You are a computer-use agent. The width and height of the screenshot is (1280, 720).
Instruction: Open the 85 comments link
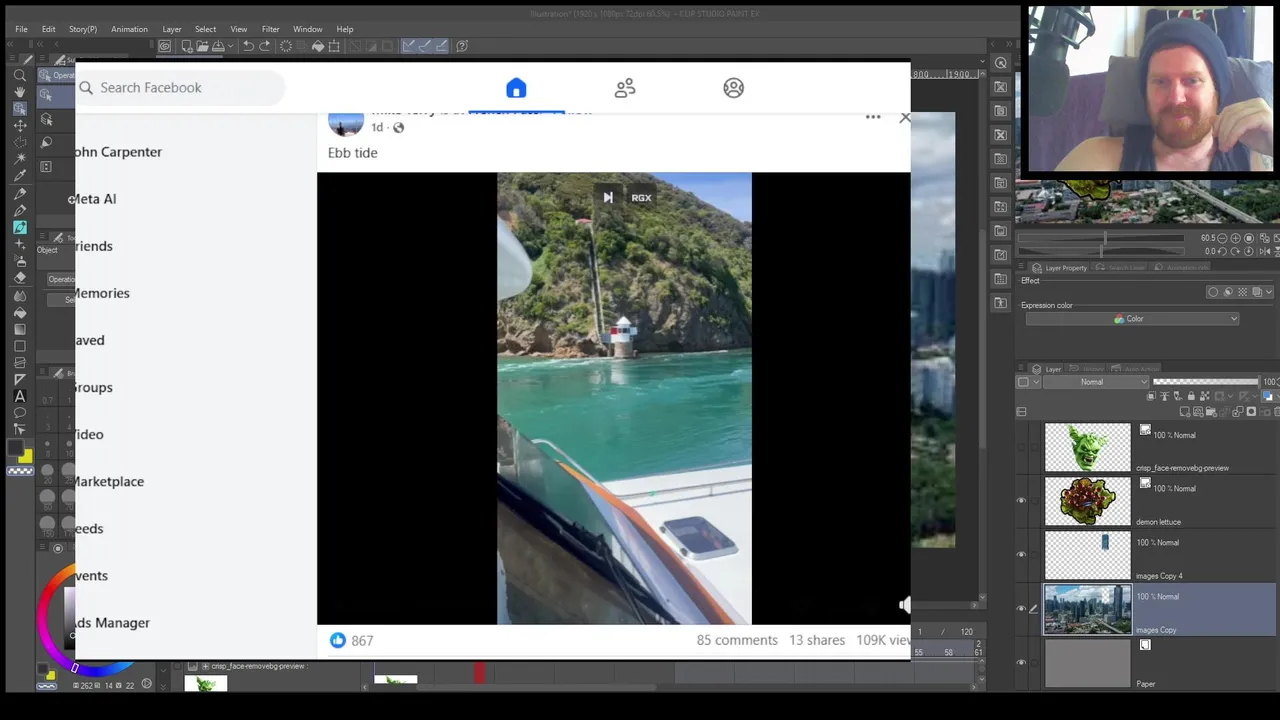[737, 640]
